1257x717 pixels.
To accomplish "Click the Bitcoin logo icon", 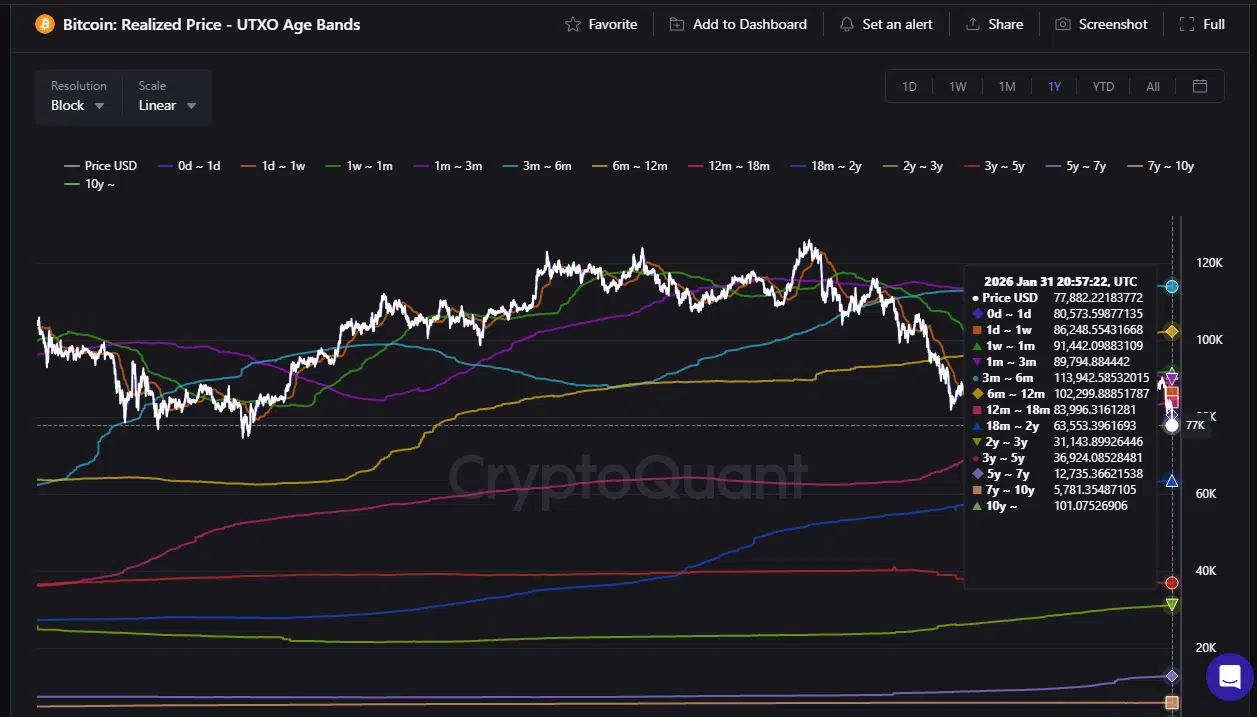I will (x=45, y=24).
